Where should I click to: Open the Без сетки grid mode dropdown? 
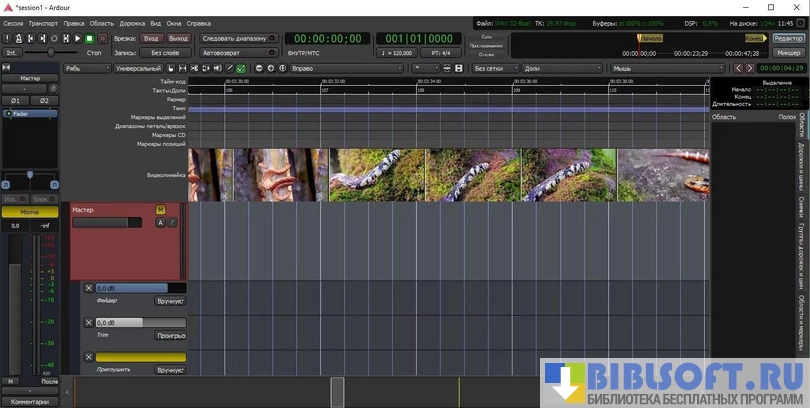click(495, 69)
